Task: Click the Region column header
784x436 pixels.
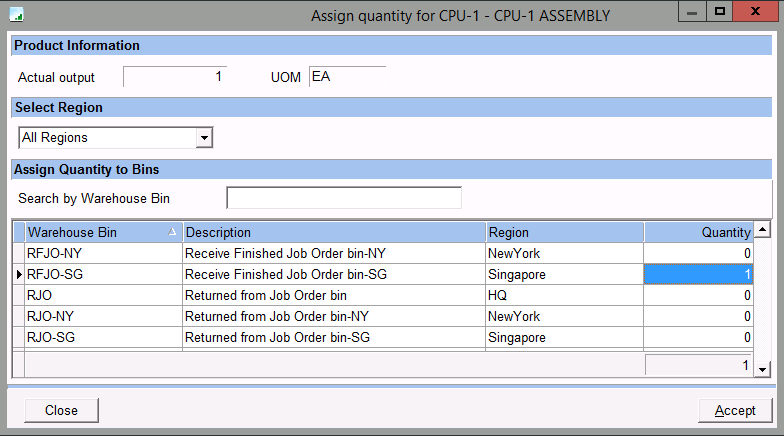Action: click(563, 232)
